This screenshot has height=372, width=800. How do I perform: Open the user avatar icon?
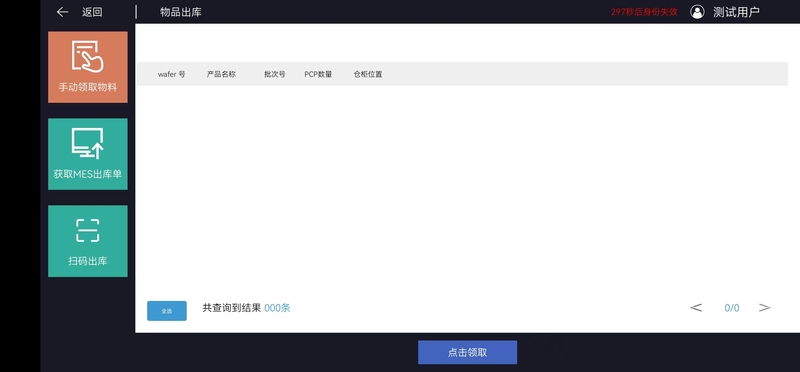pos(697,12)
